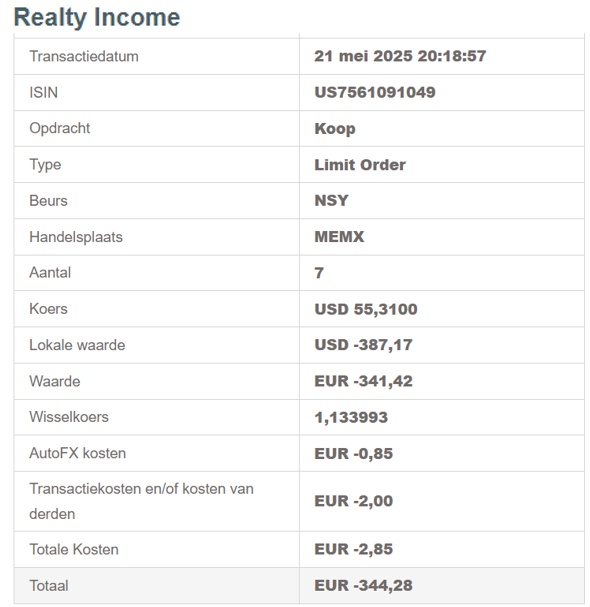Select the Limit Order type value

point(360,165)
